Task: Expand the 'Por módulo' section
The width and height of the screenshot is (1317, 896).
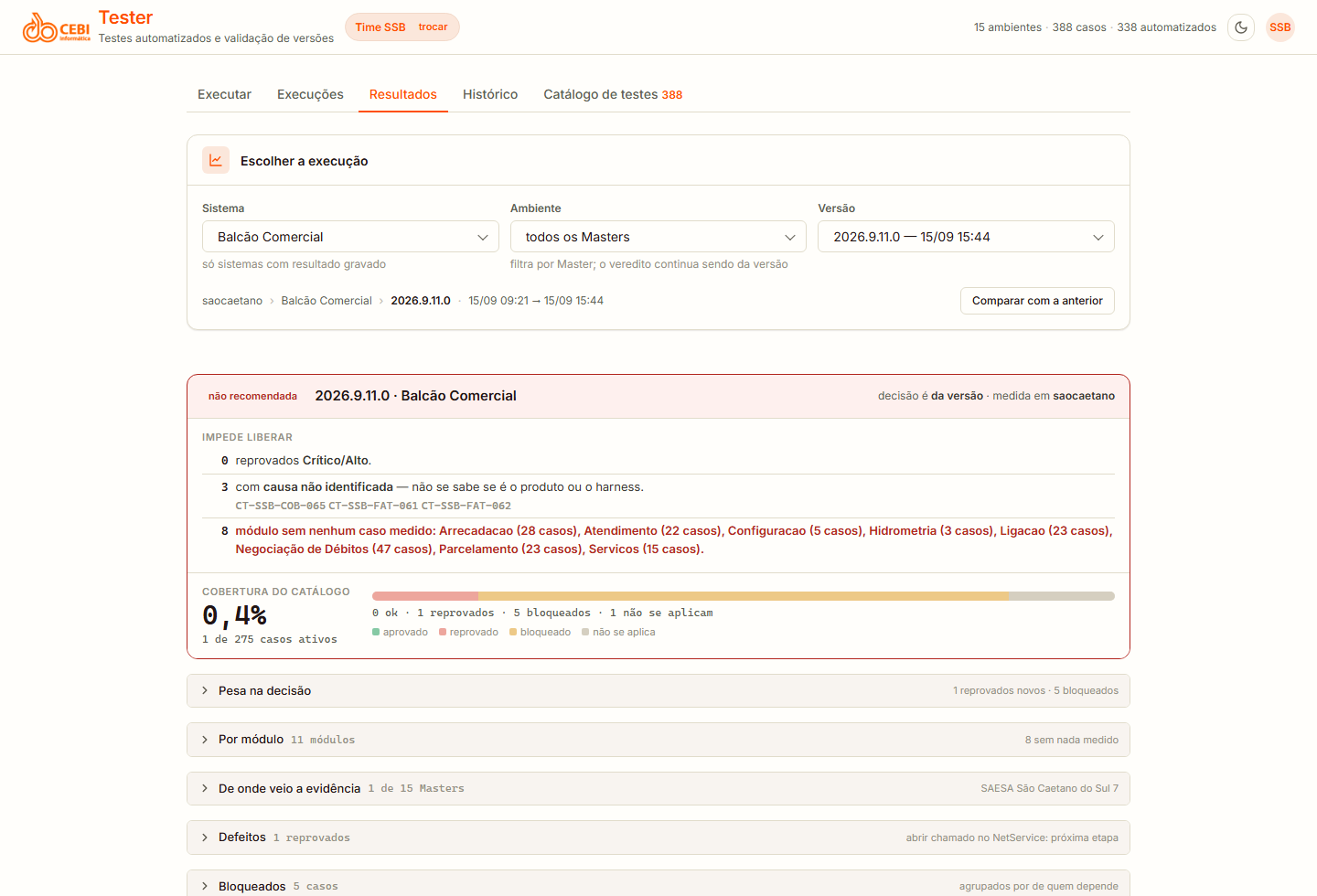Action: click(658, 740)
